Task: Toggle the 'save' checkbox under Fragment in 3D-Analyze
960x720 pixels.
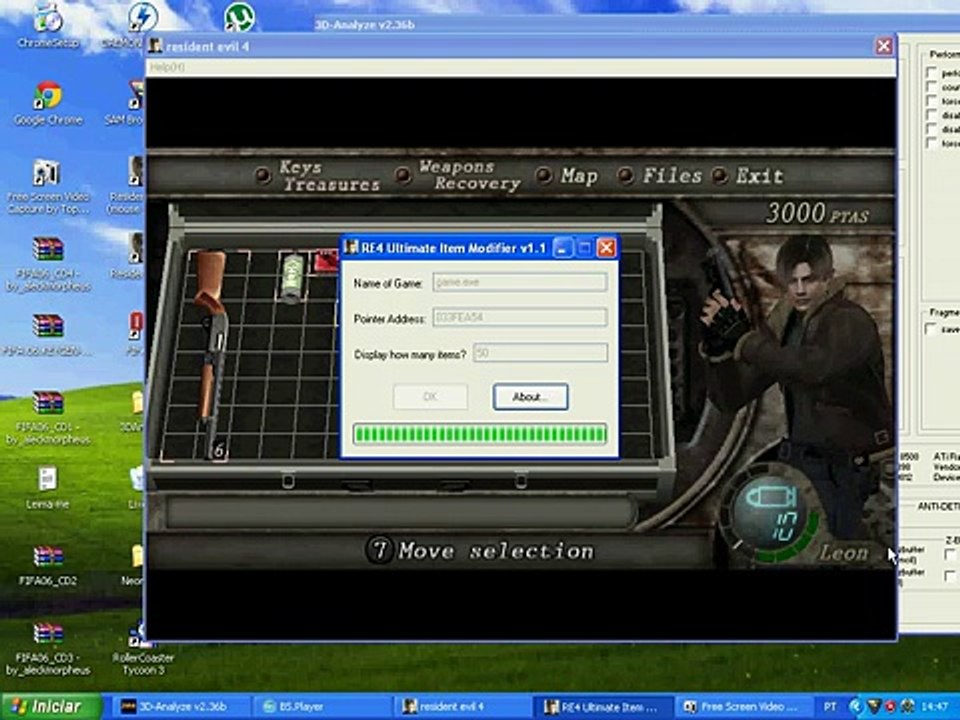Action: [932, 329]
